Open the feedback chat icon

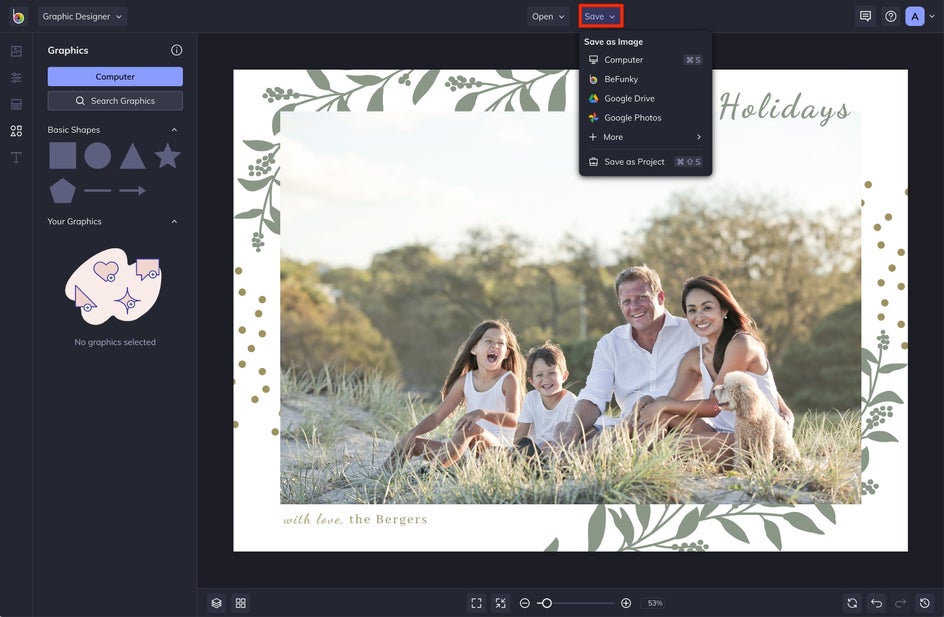coord(866,16)
